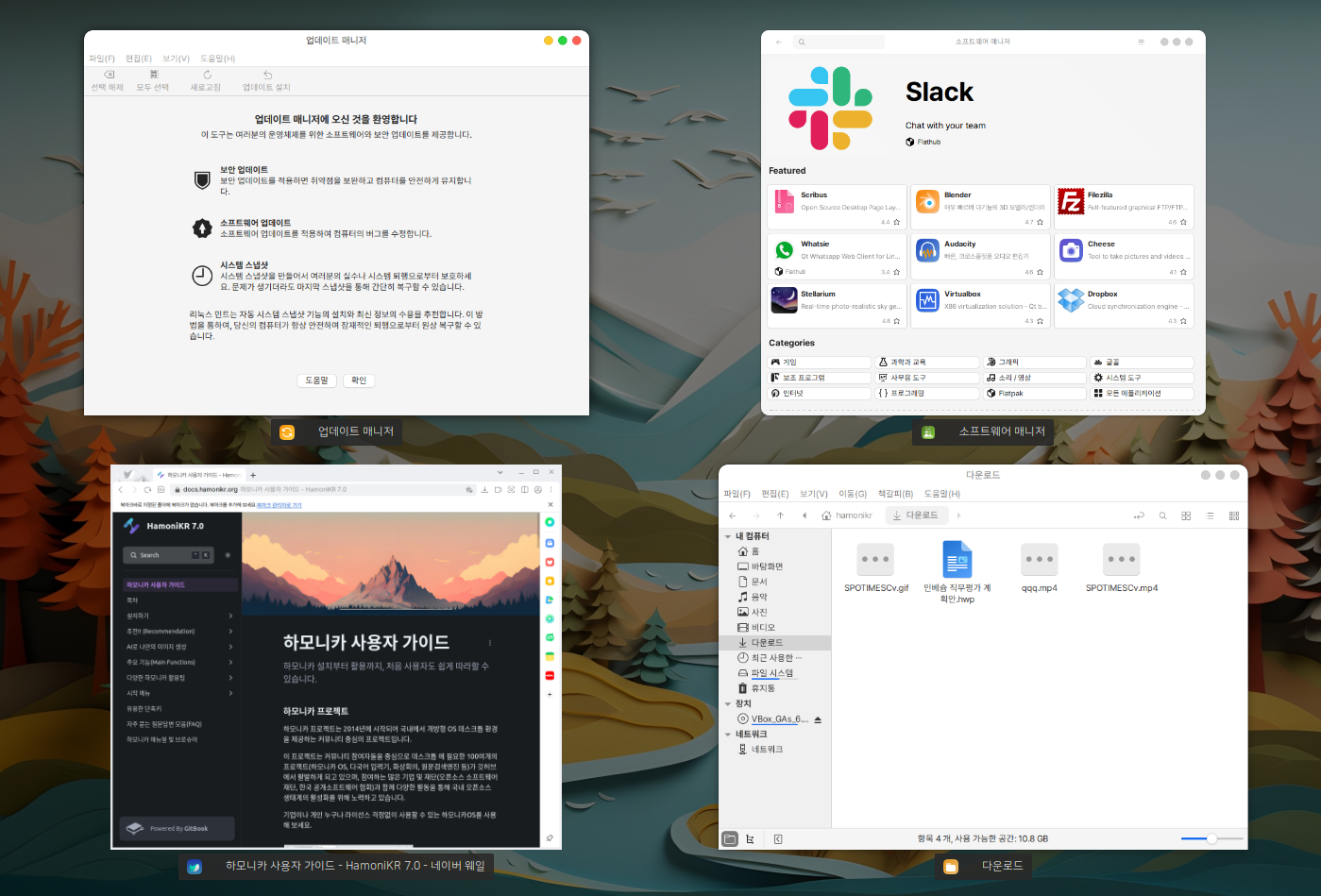Viewport: 1321px width, 896px height.
Task: Show tree view in file manager sidebar
Action: pos(751,838)
